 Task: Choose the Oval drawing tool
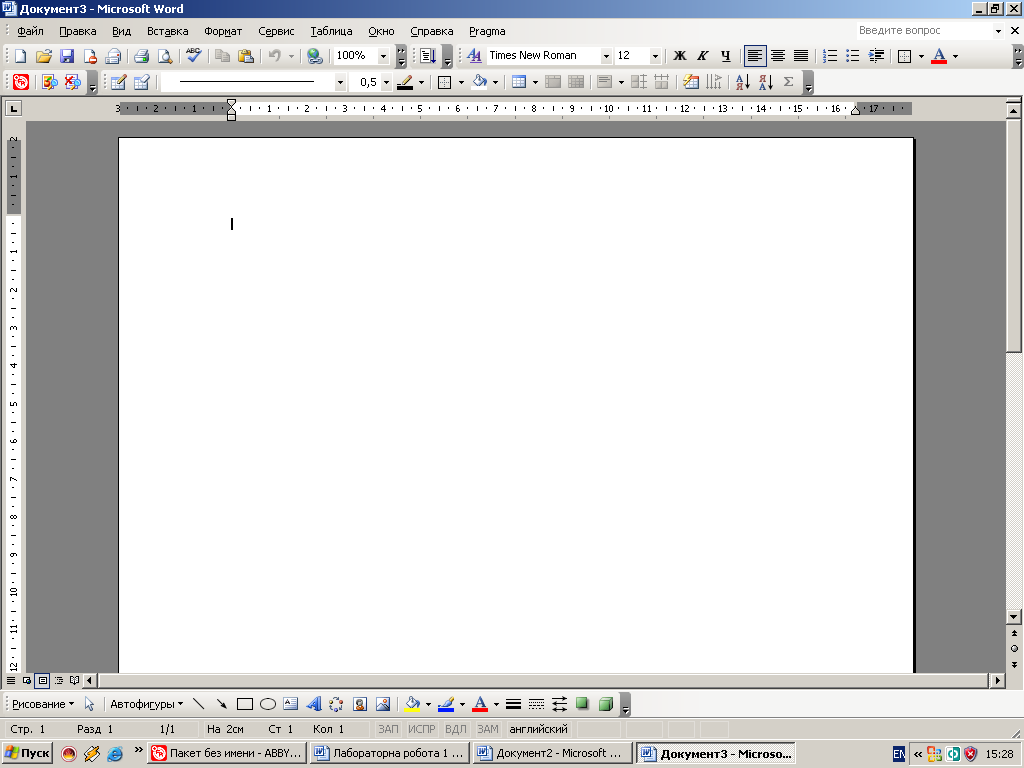268,704
